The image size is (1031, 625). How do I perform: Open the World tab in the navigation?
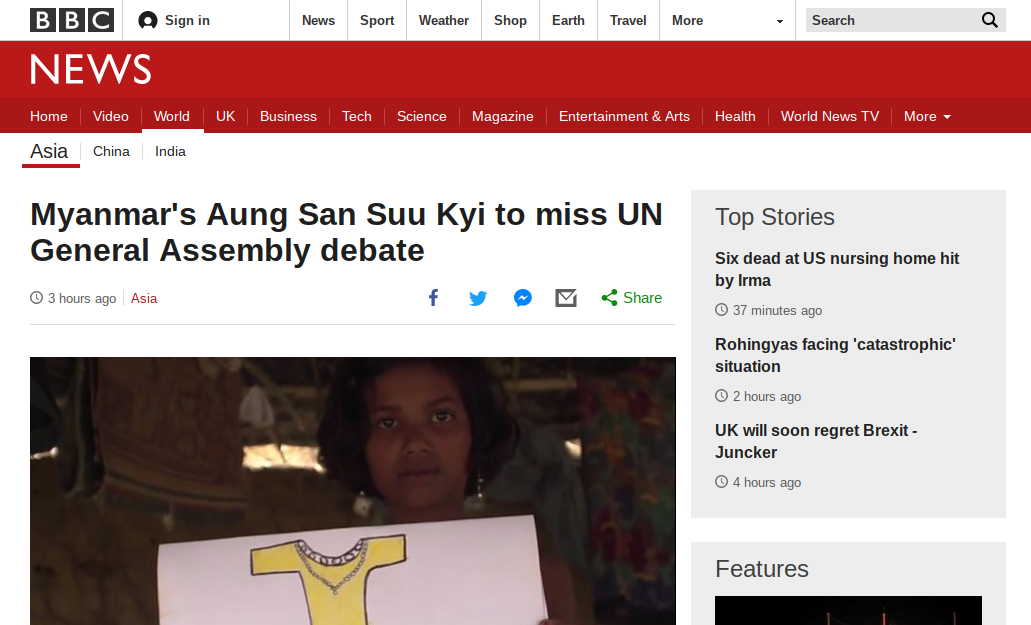click(x=172, y=116)
